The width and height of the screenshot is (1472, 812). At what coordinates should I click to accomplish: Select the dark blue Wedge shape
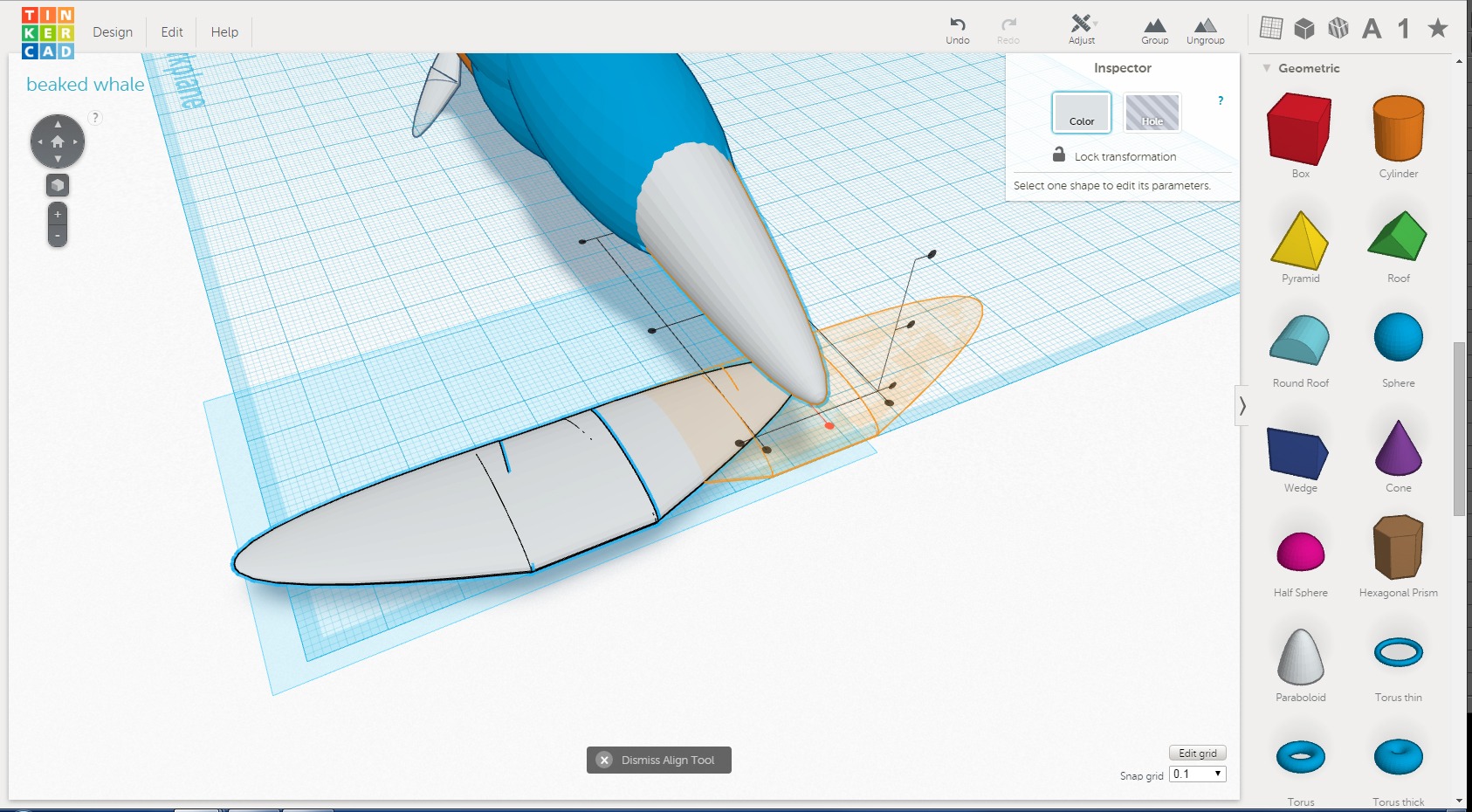(x=1298, y=453)
